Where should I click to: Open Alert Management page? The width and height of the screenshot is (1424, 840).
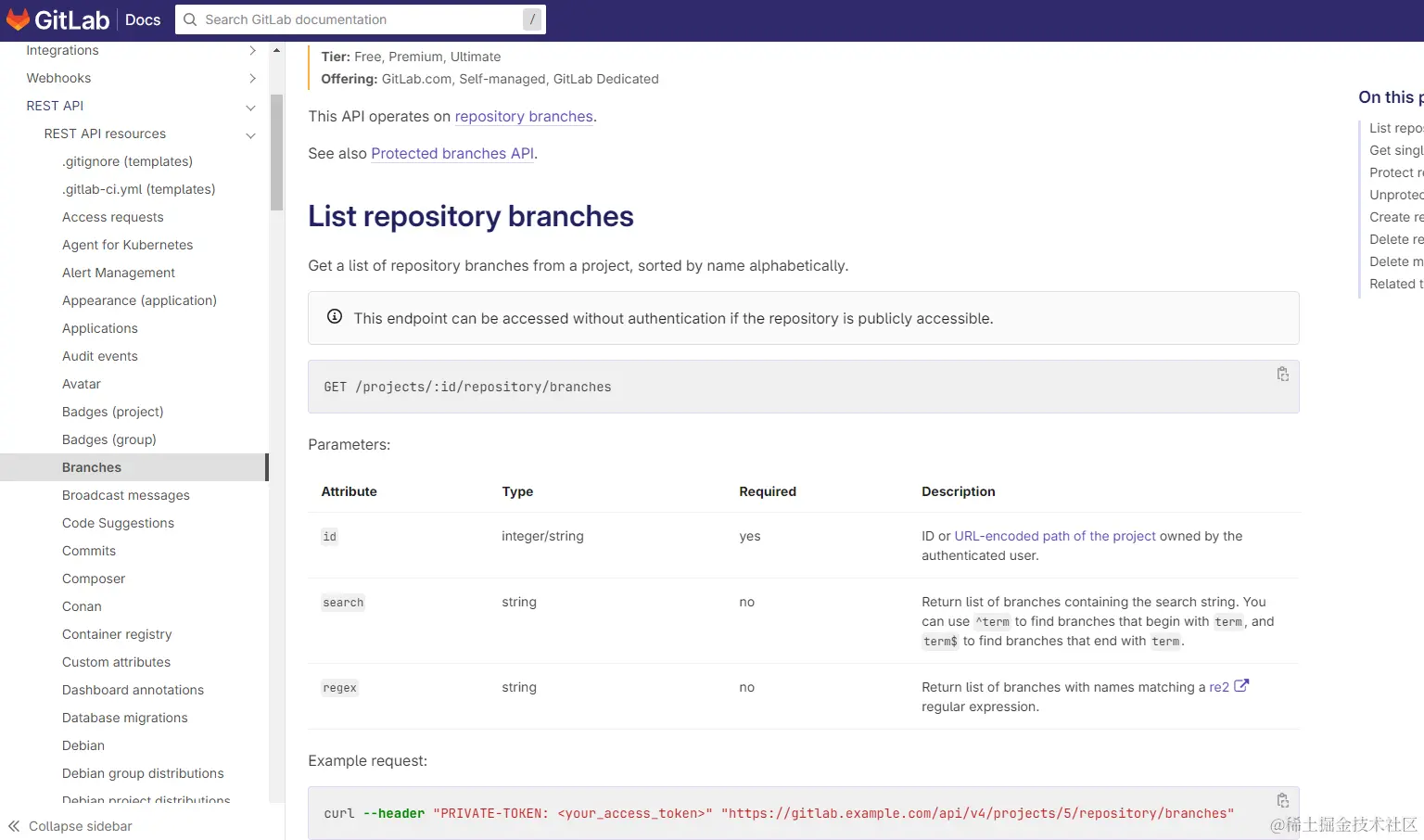click(118, 273)
